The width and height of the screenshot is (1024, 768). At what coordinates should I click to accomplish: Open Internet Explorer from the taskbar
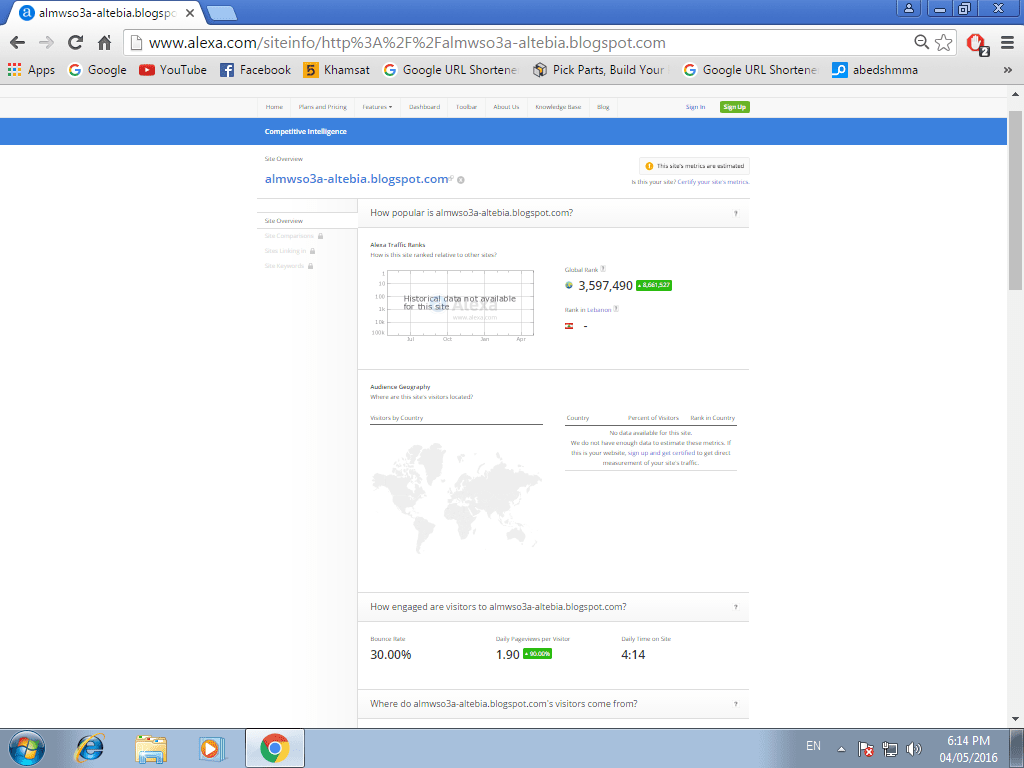point(91,747)
